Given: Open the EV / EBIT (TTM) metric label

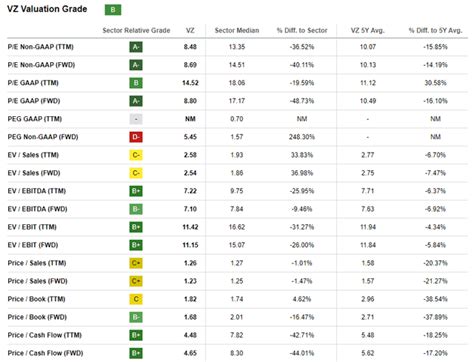Looking at the screenshot, I should pyautogui.click(x=32, y=227).
